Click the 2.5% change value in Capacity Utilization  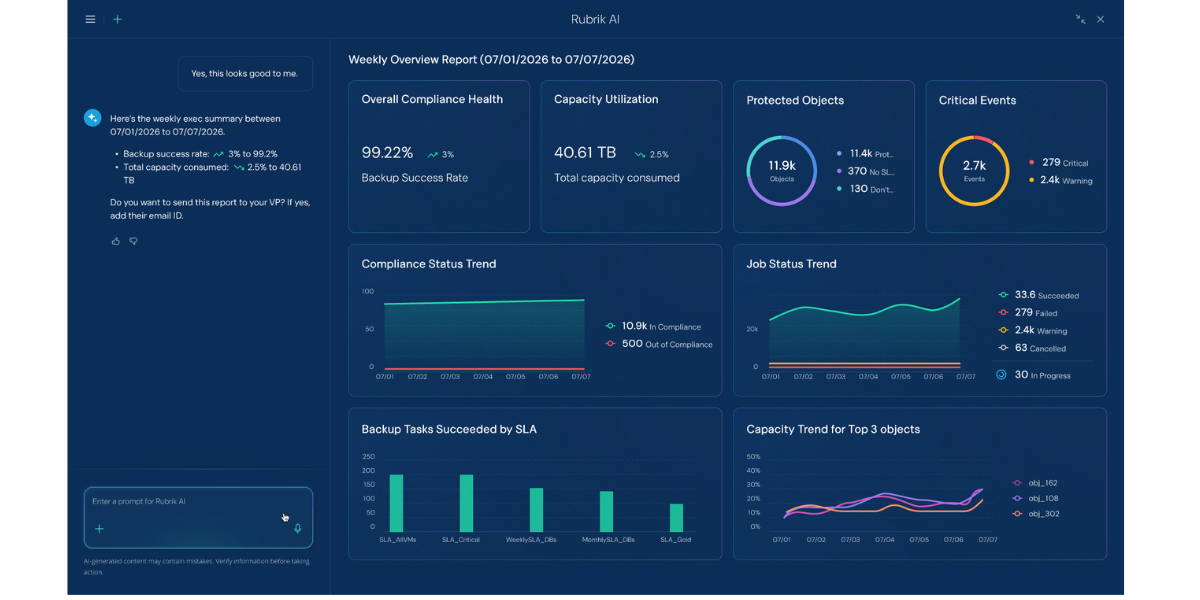tap(659, 155)
